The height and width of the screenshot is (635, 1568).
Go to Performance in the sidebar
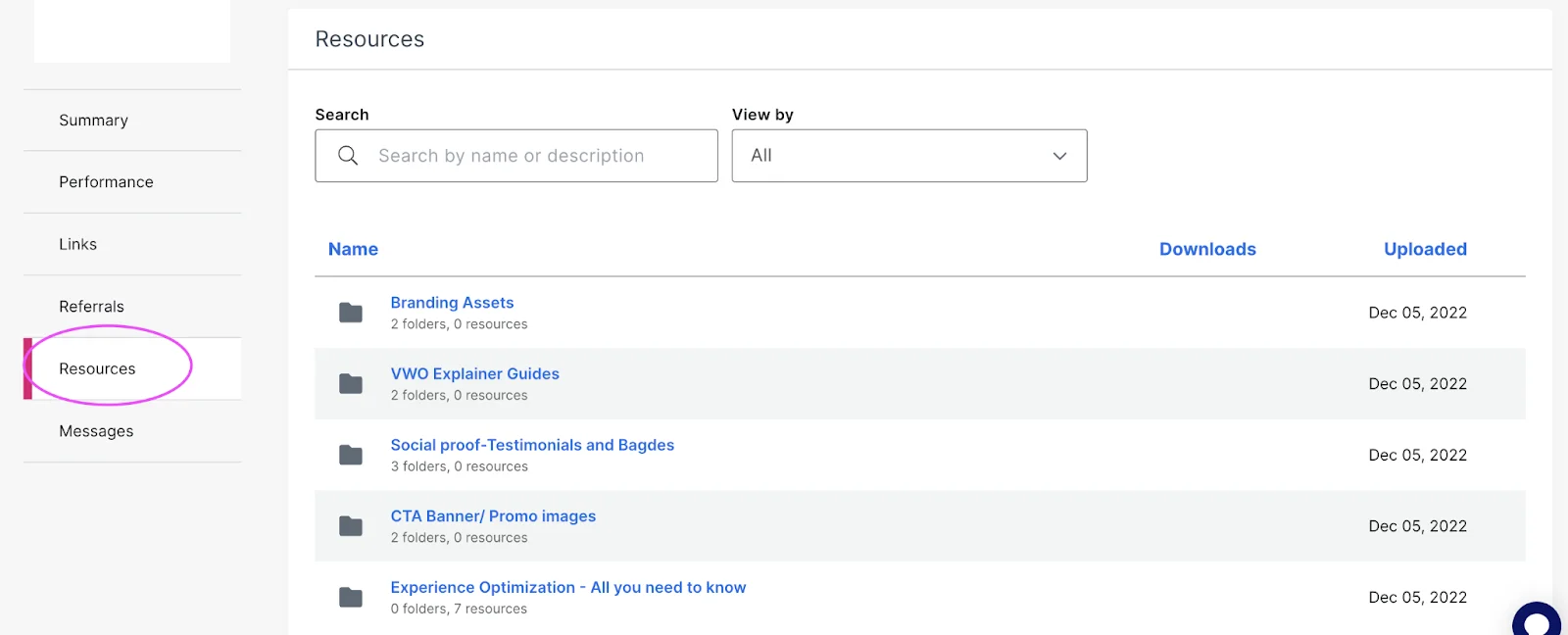point(106,182)
